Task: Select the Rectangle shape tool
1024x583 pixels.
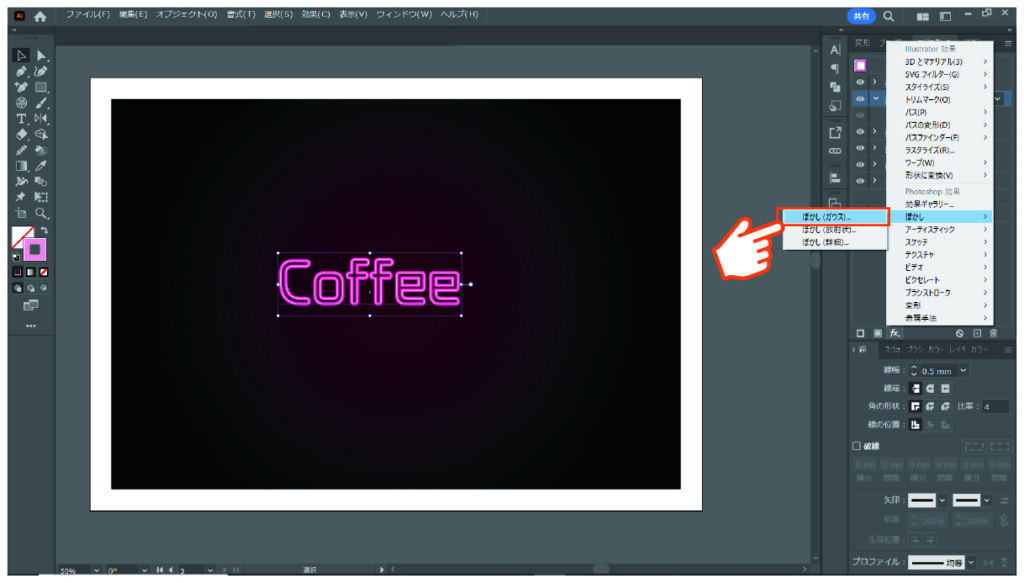Action: click(41, 87)
